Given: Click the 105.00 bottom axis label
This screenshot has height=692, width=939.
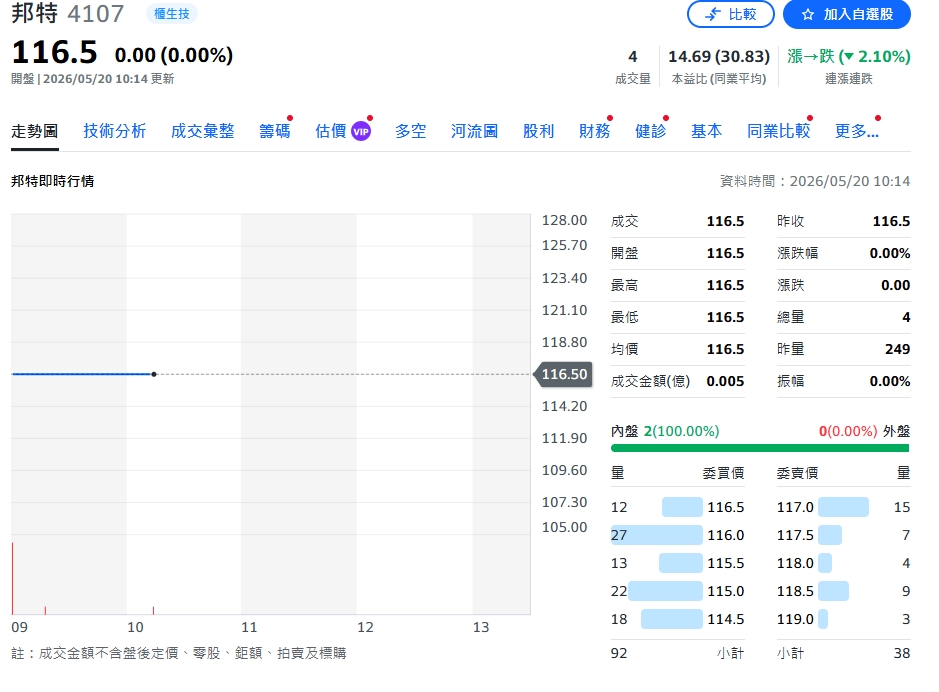Looking at the screenshot, I should point(564,527).
